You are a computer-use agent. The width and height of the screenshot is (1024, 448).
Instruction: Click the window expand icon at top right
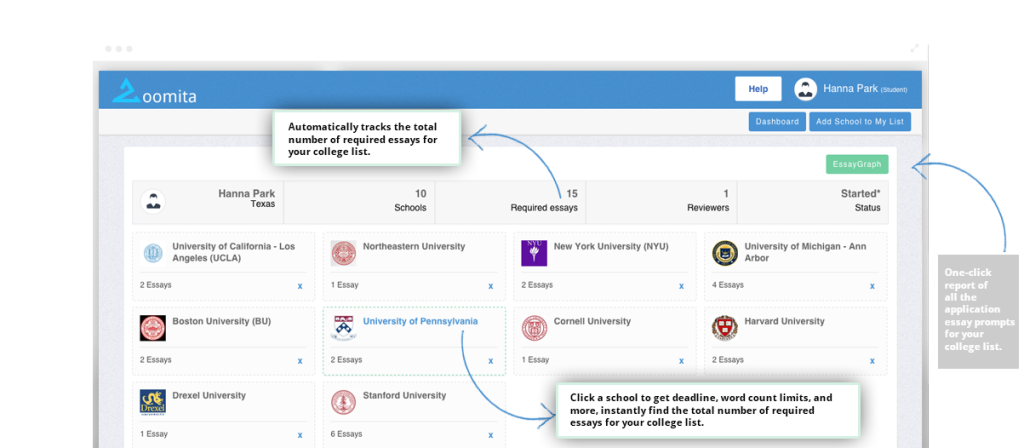click(x=915, y=48)
